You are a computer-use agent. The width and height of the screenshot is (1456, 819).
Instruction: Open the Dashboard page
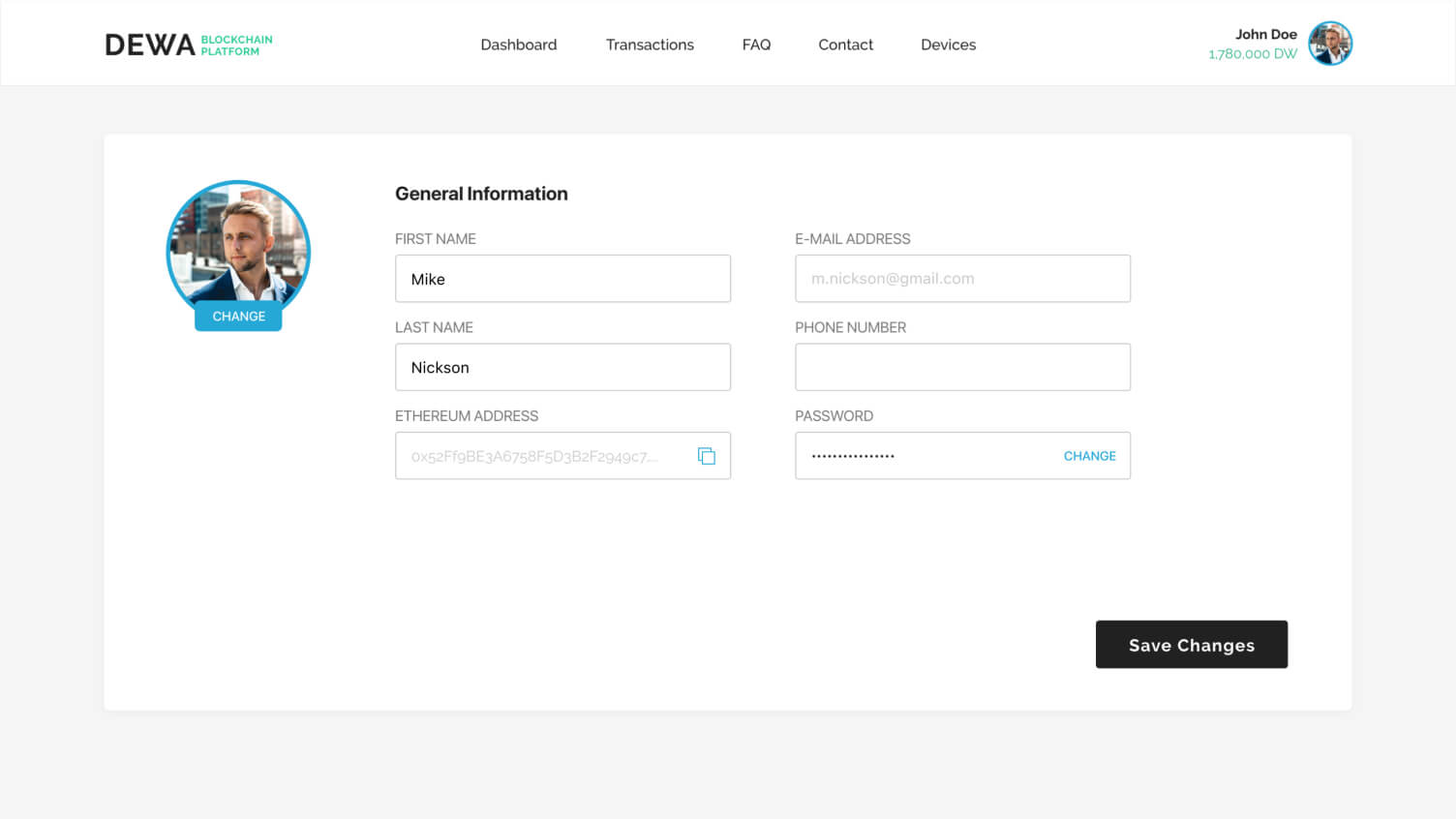pos(518,45)
